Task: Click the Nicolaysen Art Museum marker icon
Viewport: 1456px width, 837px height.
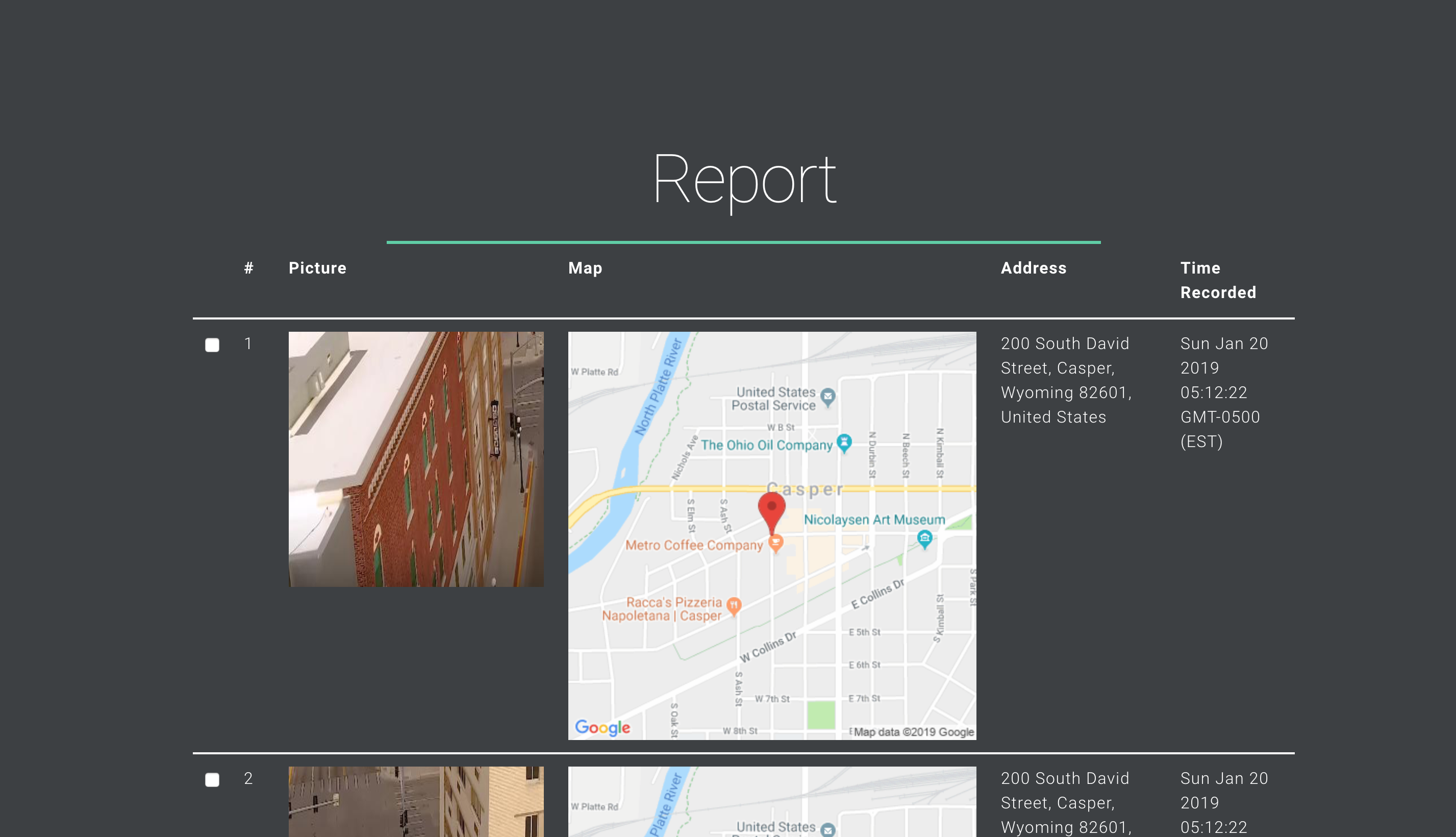Action: (x=924, y=539)
